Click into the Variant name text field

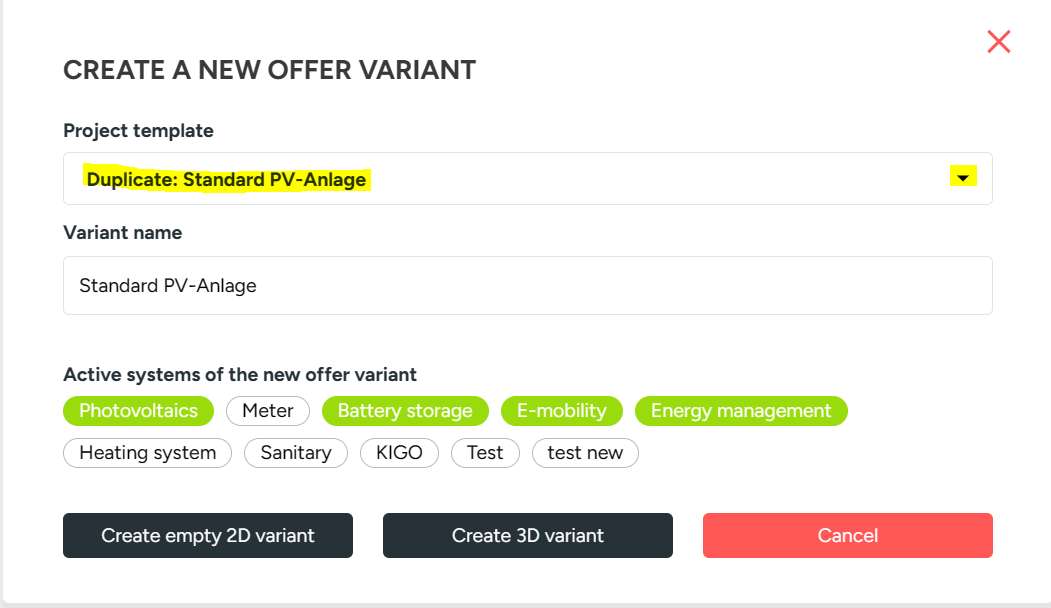527,285
